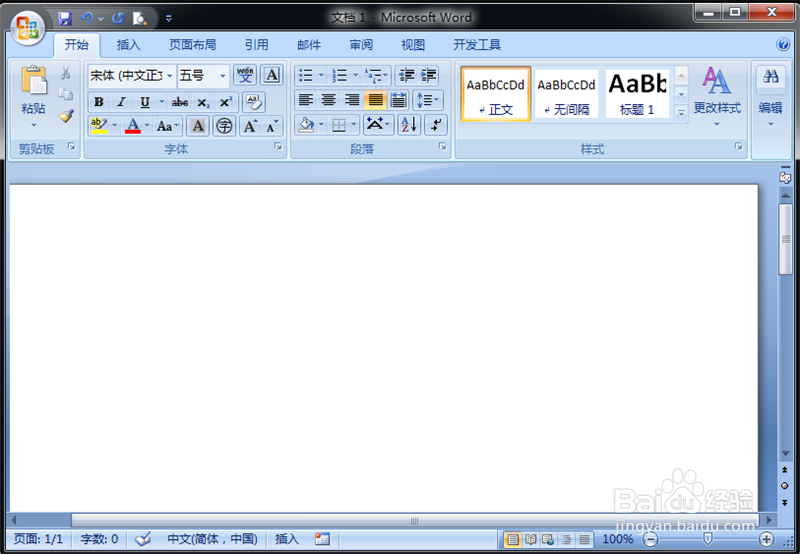Sort text with the A-Z icon
The width and height of the screenshot is (800, 554).
409,124
